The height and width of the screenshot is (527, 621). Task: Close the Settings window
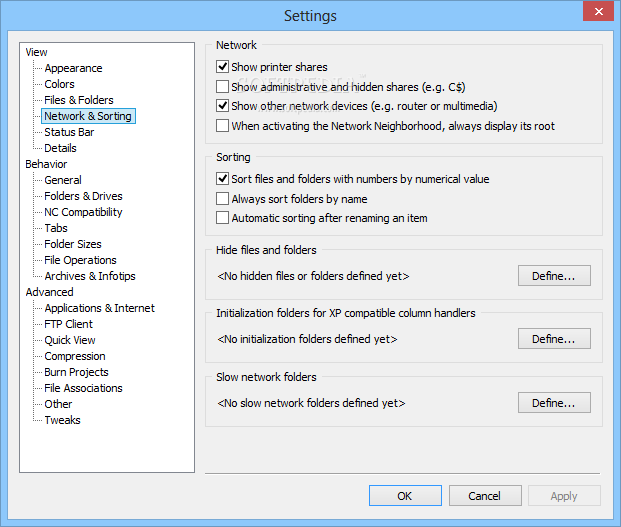click(598, 11)
